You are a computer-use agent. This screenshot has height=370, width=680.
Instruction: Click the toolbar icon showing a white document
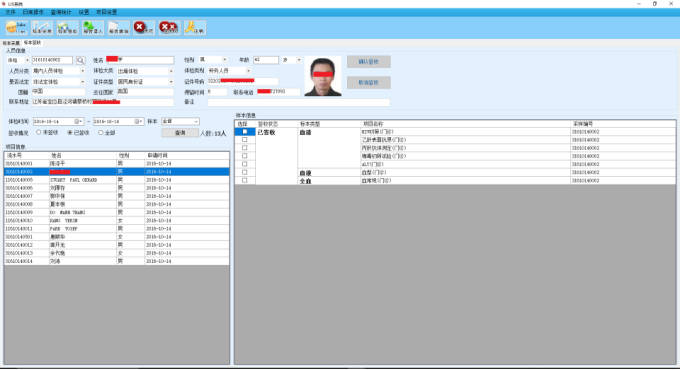click(118, 28)
